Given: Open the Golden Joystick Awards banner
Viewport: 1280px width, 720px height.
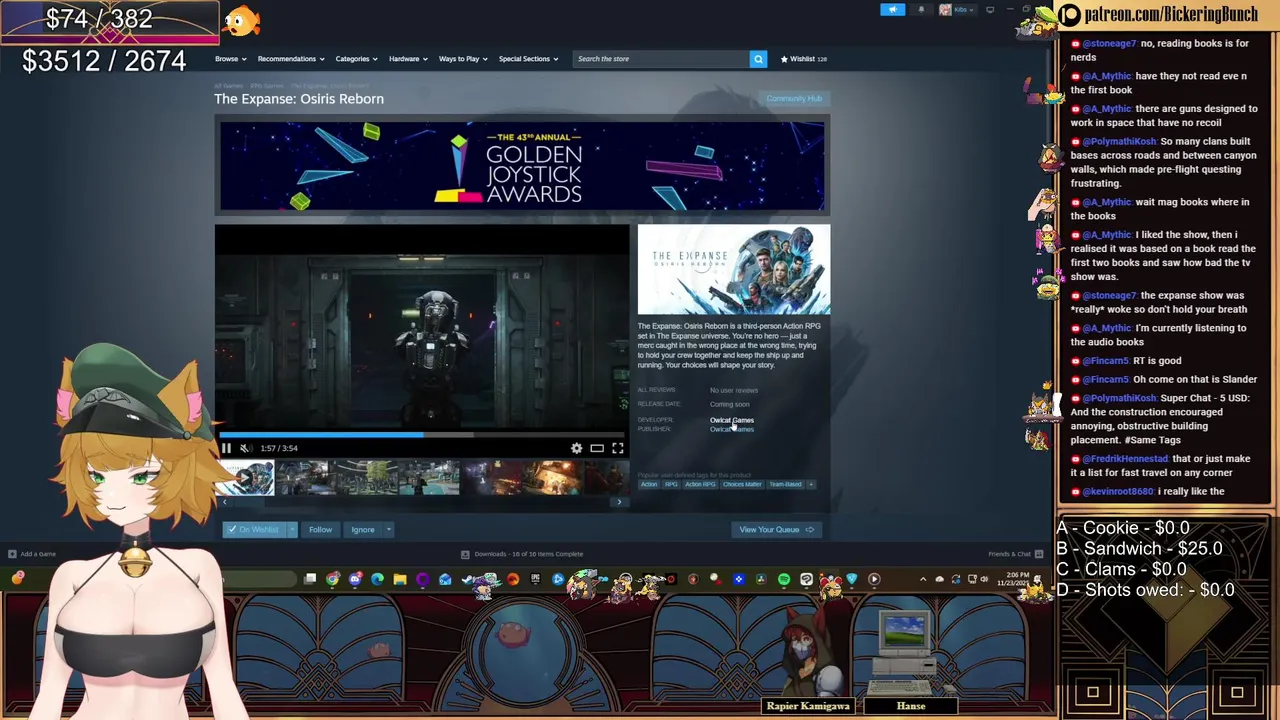Looking at the screenshot, I should pos(522,167).
